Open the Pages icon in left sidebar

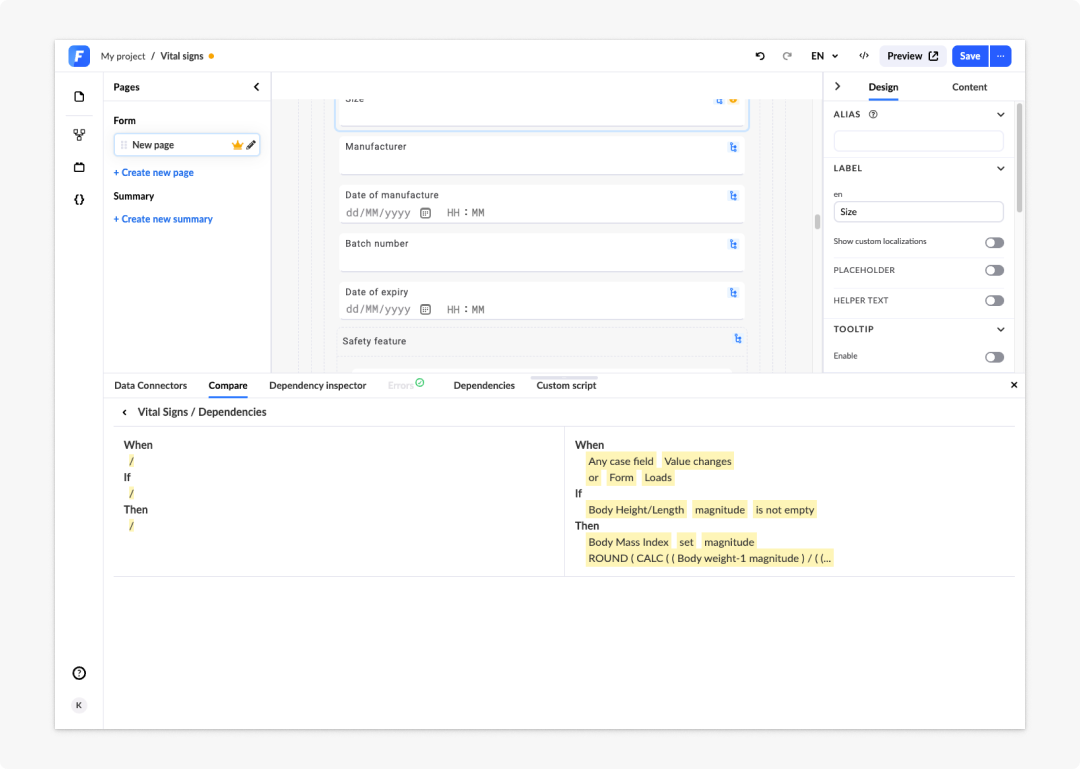(x=79, y=96)
